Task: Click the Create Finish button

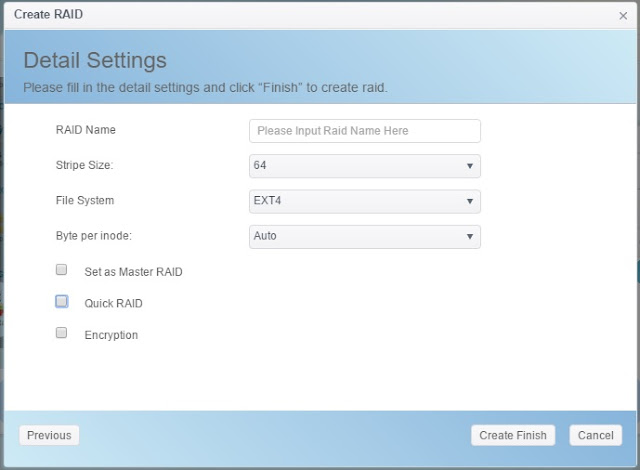Action: [x=513, y=435]
